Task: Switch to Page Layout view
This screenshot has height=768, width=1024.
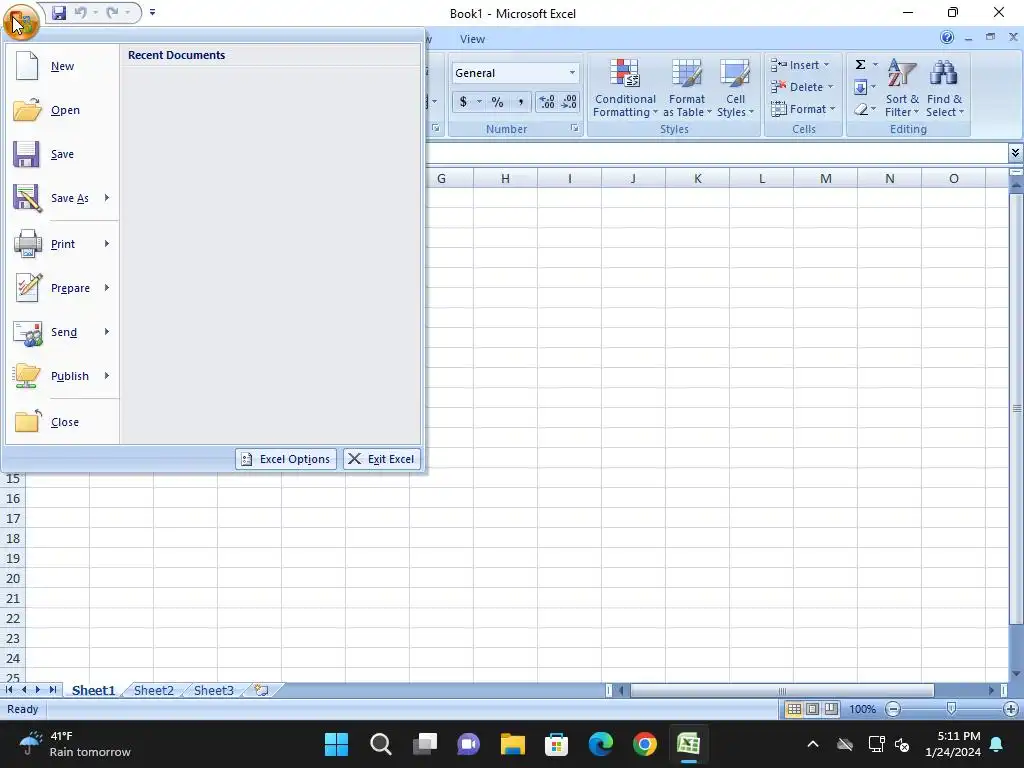Action: [812, 709]
